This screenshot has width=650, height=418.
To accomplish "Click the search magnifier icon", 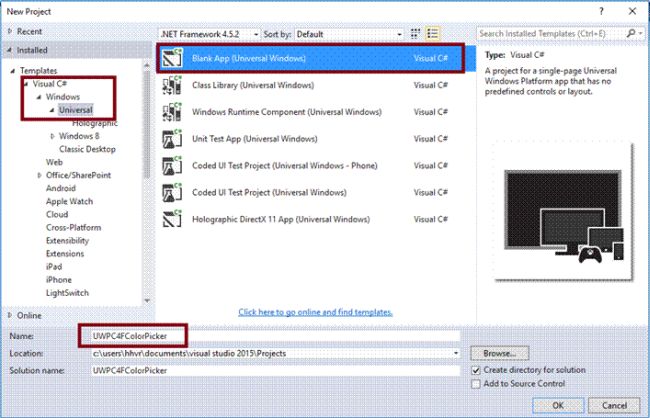I will click(631, 33).
